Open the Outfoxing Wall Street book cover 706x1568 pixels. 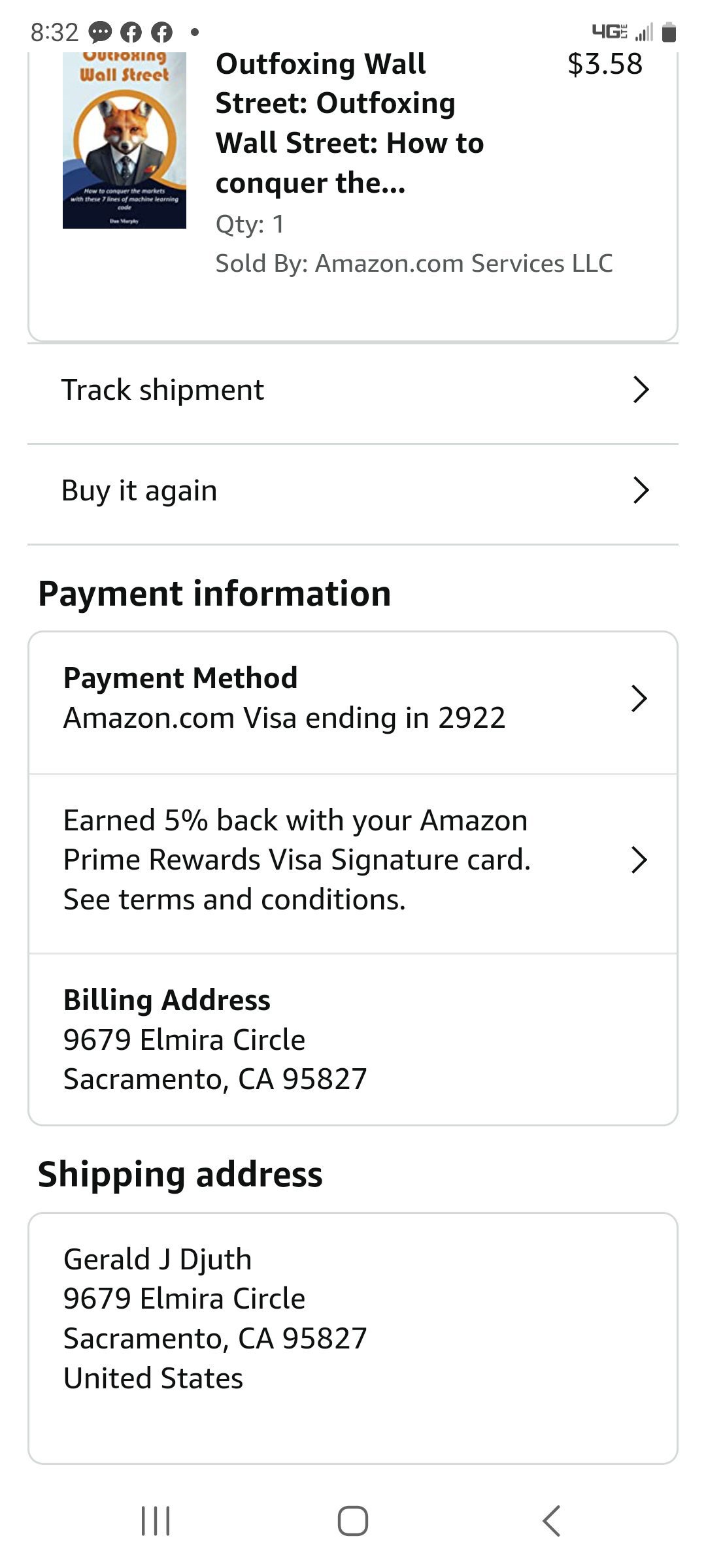(x=124, y=140)
